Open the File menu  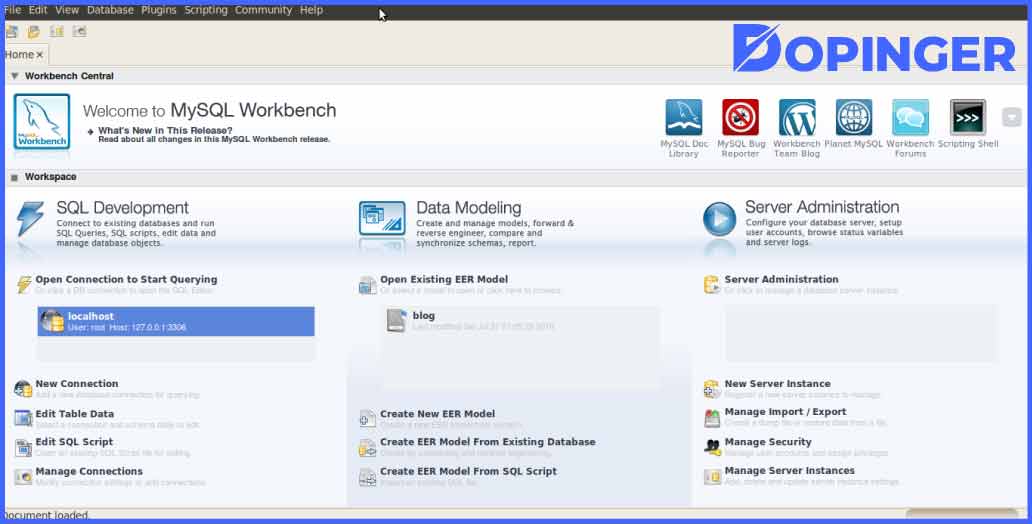click(x=13, y=10)
